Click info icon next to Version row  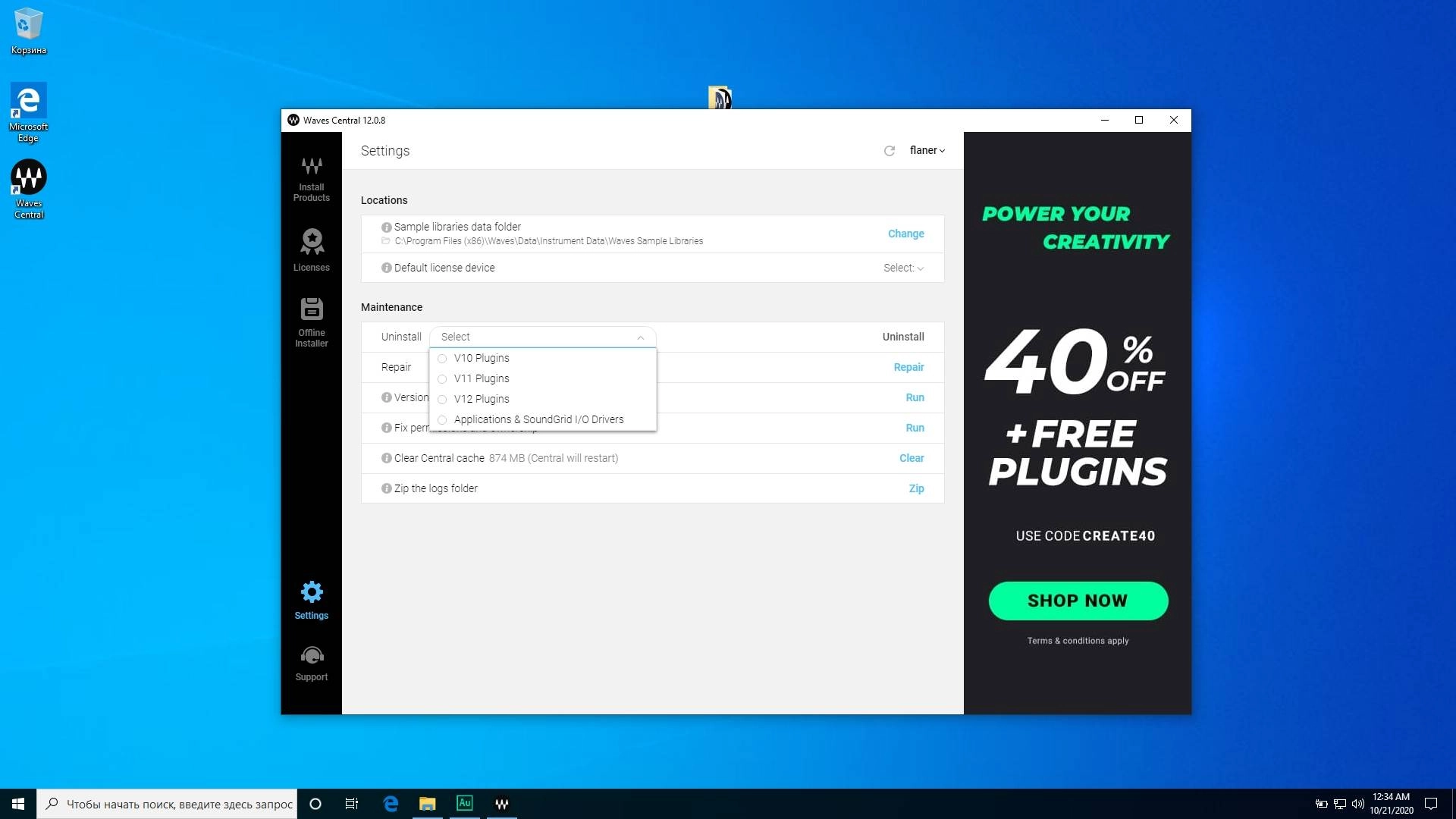point(386,397)
